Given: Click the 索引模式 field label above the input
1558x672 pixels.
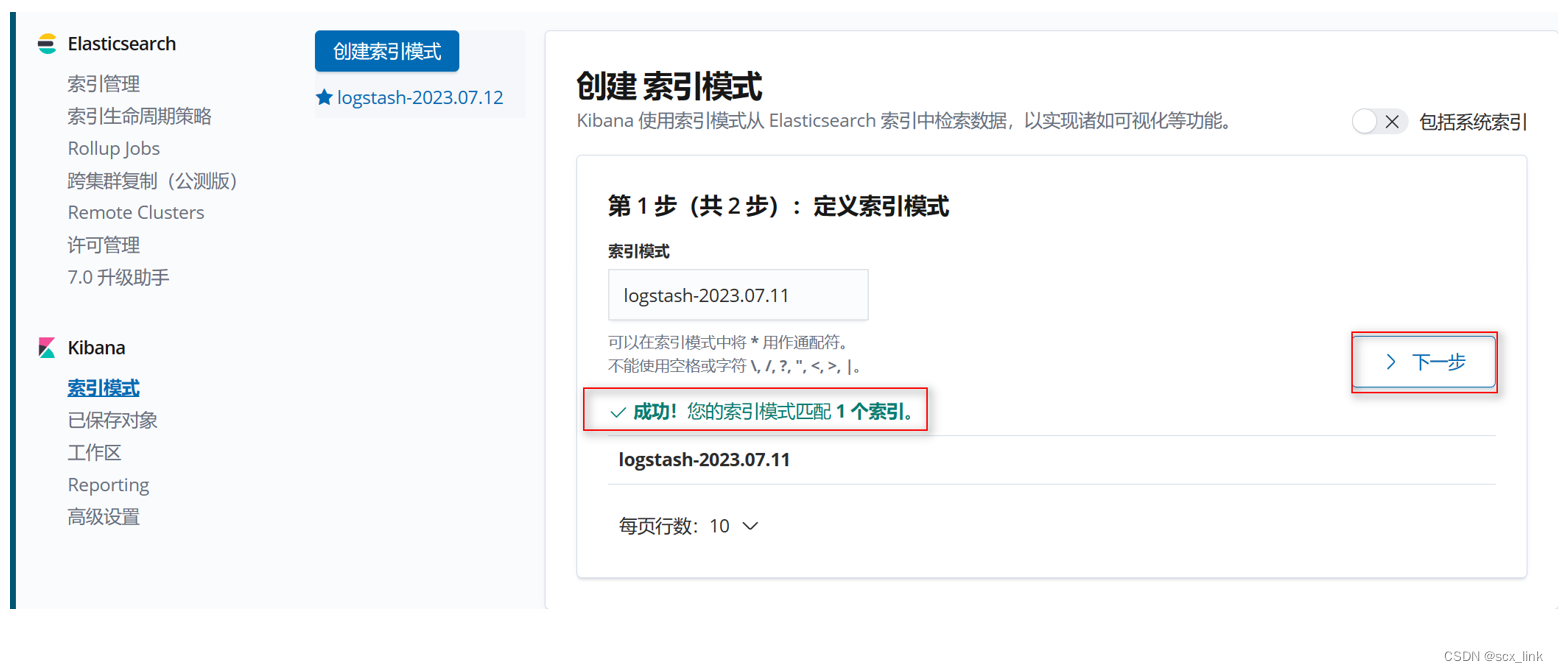Looking at the screenshot, I should click(x=640, y=250).
